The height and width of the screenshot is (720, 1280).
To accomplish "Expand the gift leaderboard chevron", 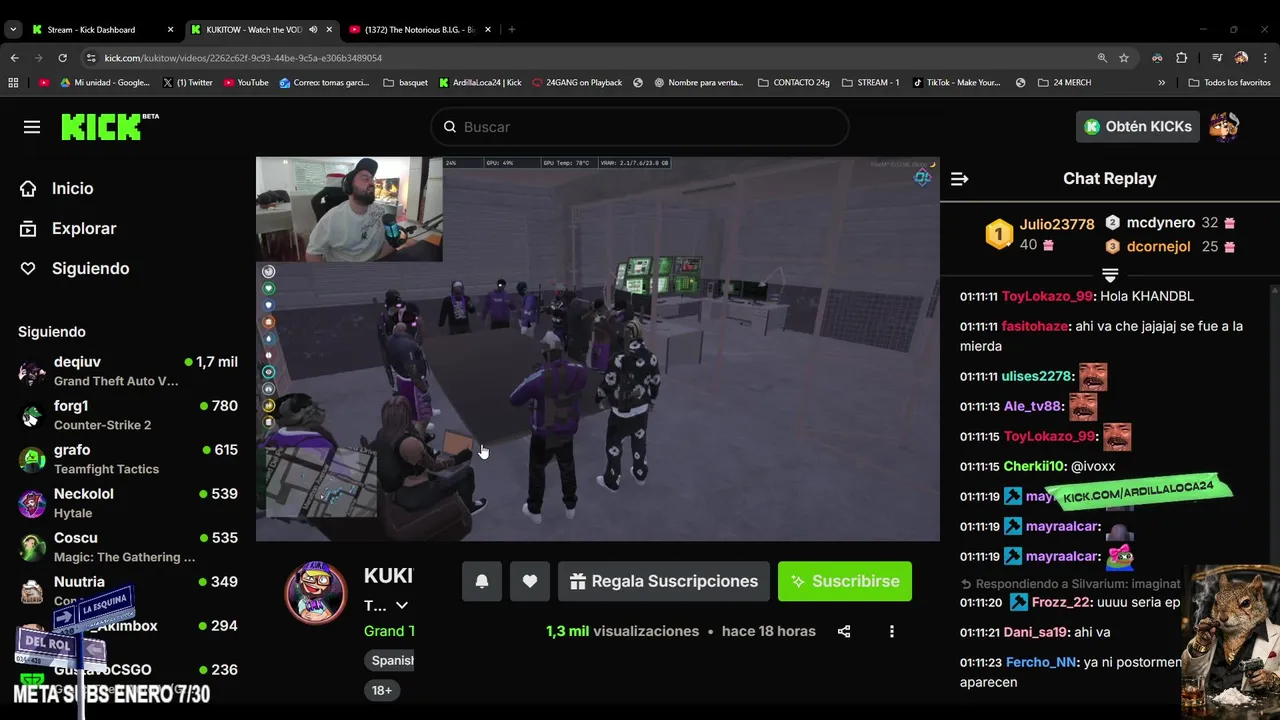I will tap(1109, 274).
